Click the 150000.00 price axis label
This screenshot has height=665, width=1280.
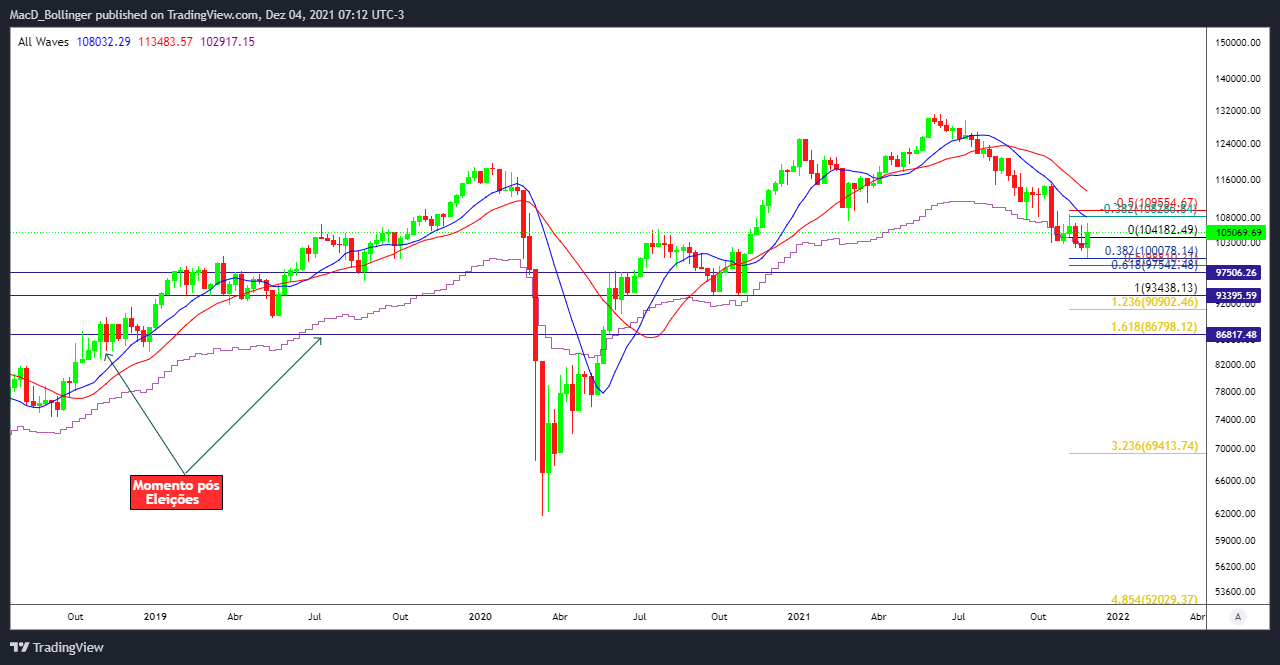[x=1236, y=43]
